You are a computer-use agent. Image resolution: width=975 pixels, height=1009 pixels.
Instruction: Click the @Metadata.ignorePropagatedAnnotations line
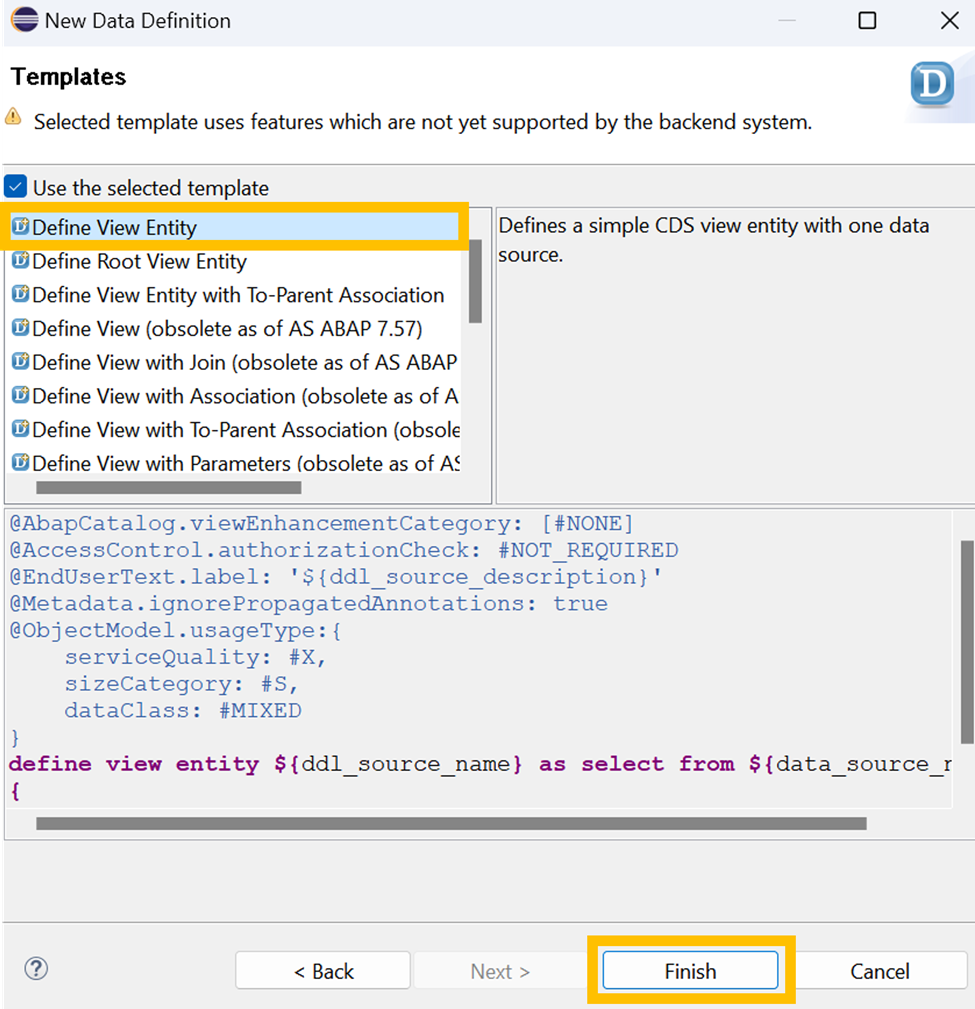308,604
